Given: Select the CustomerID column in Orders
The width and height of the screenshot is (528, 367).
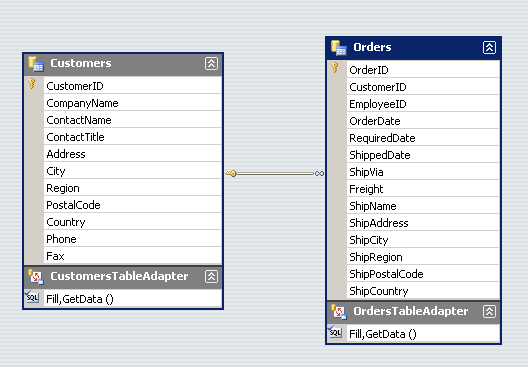Looking at the screenshot, I should (x=423, y=87).
